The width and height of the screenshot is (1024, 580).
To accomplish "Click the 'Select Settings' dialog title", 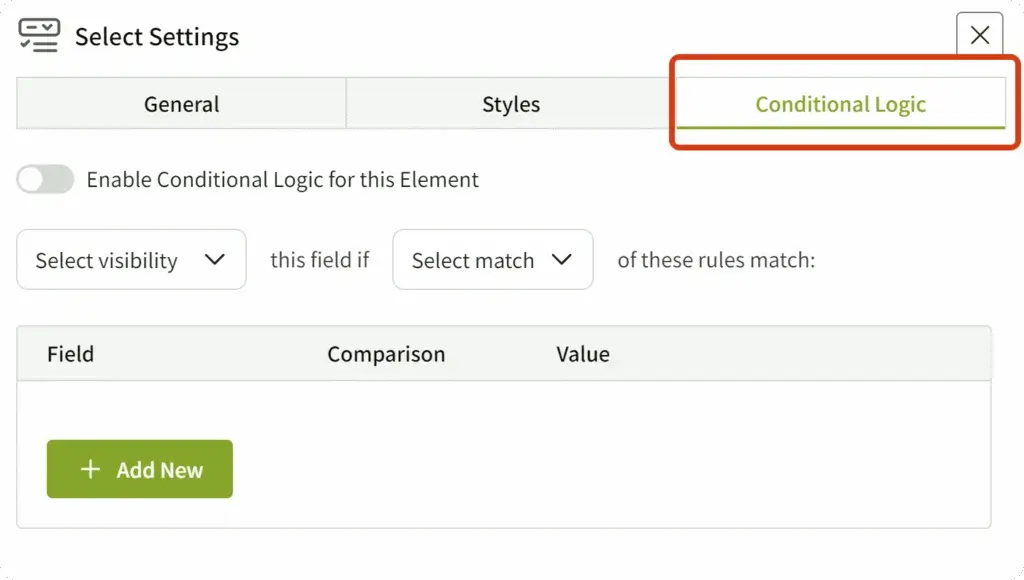I will 157,38.
